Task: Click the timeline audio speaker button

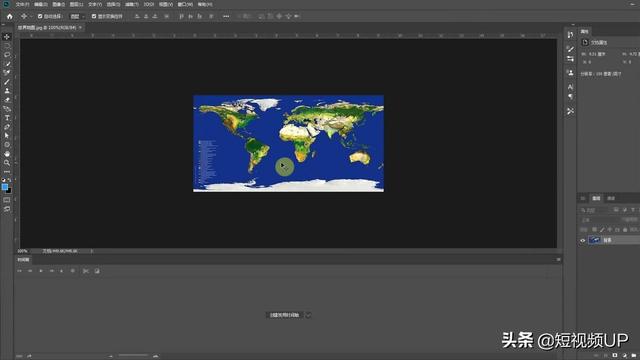Action: pyautogui.click(x=62, y=271)
